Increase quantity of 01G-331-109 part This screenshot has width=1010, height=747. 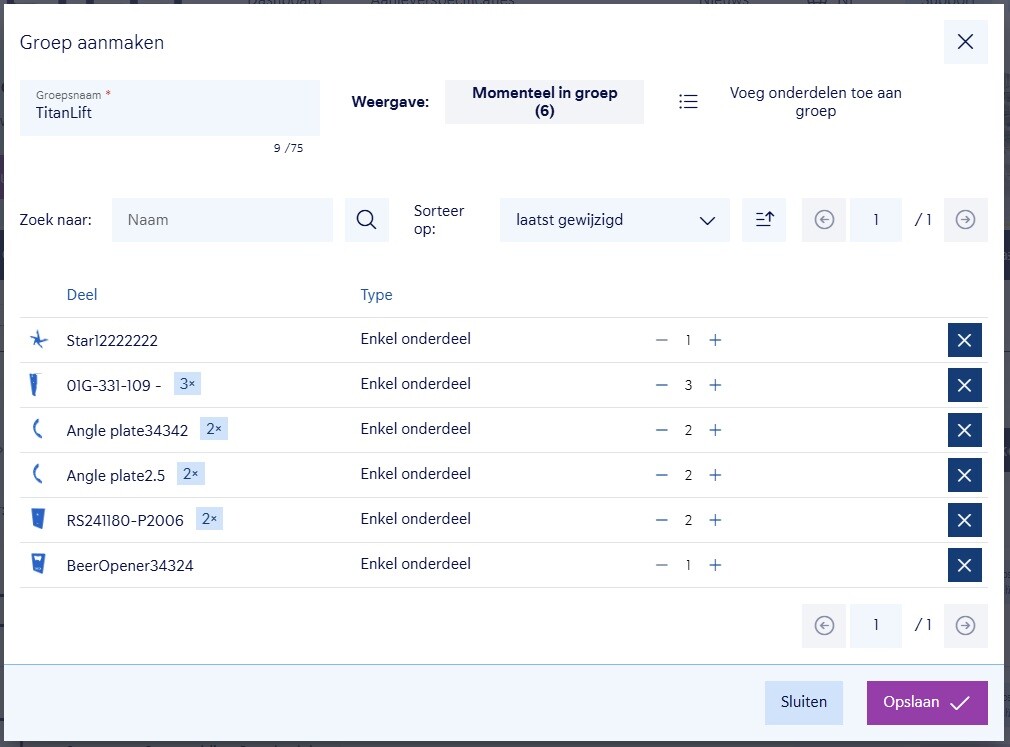(x=715, y=385)
